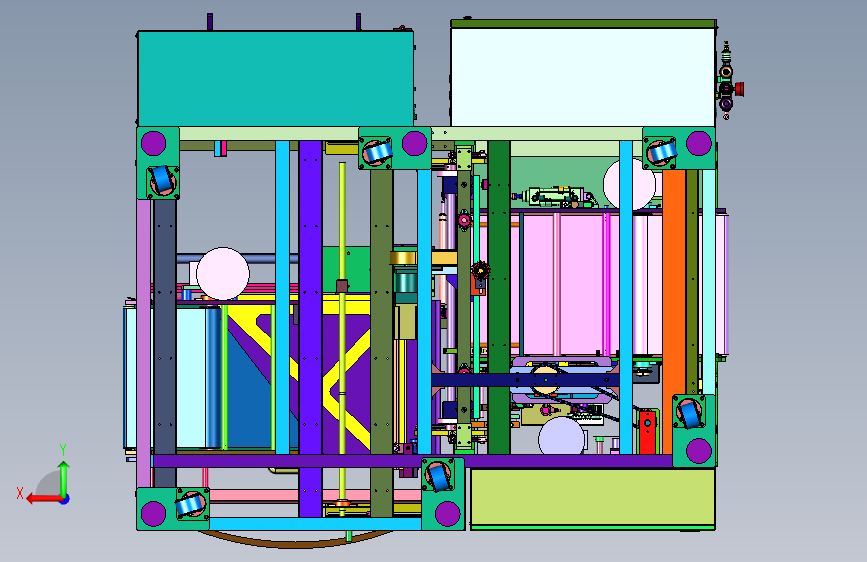Click the green Y axis arrow on the triad

[x=64, y=477]
